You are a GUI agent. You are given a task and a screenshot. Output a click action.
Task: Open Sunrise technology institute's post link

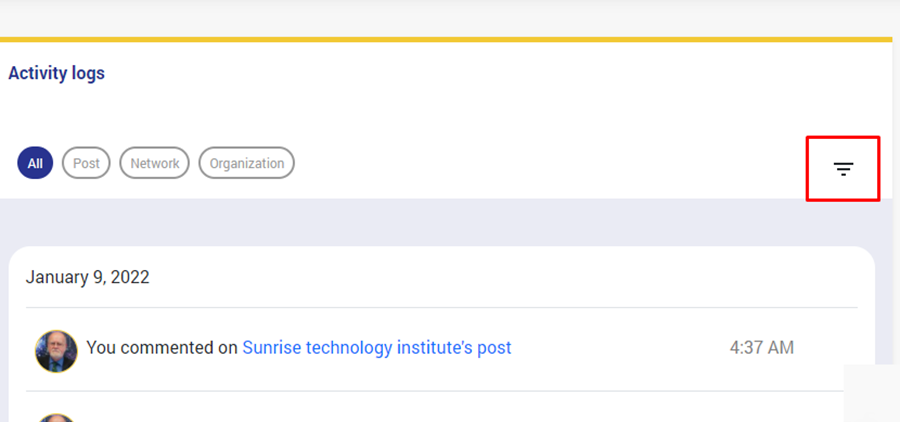(x=376, y=348)
